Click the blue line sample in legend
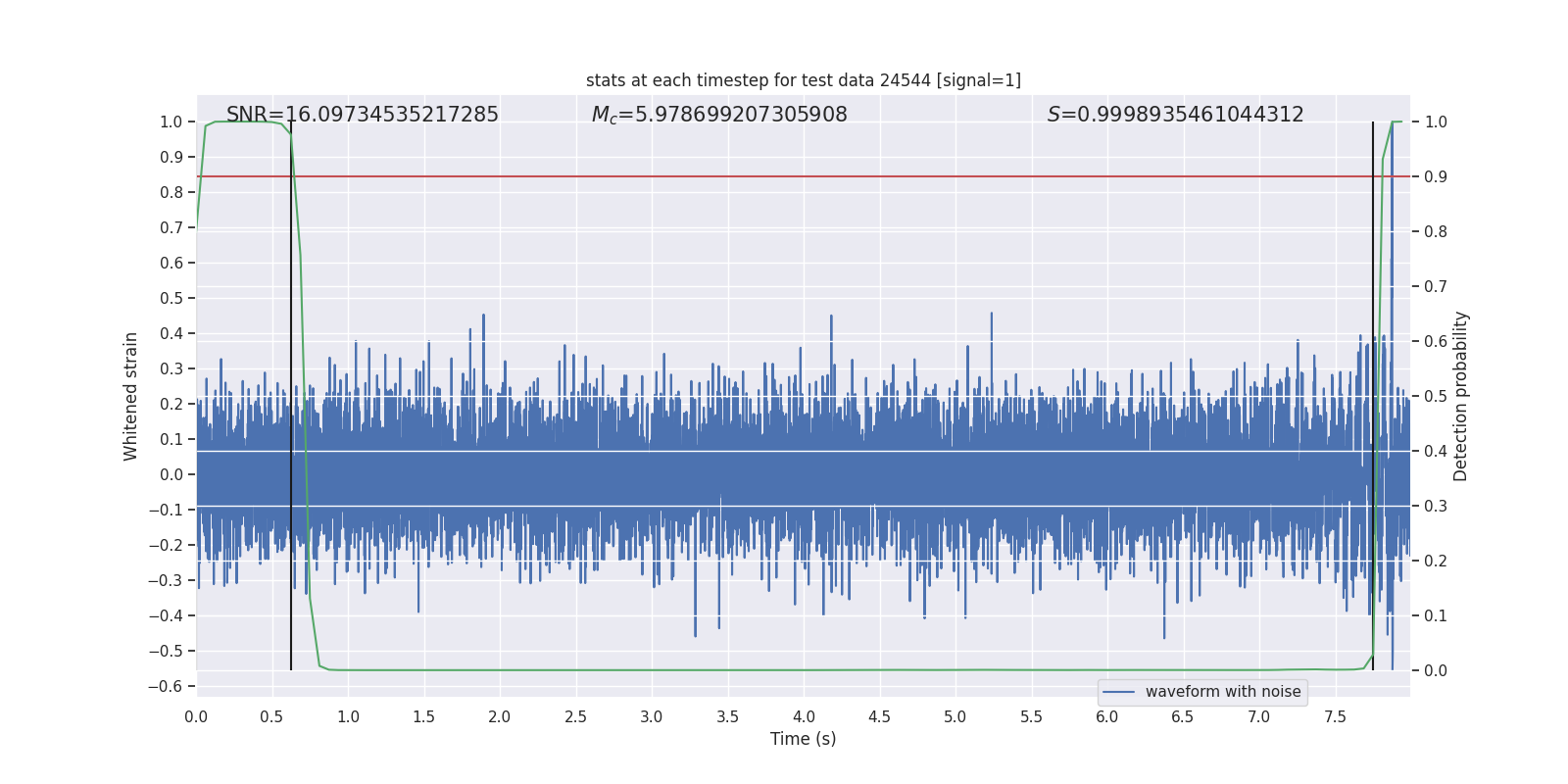The image size is (1568, 784). coord(1118,692)
